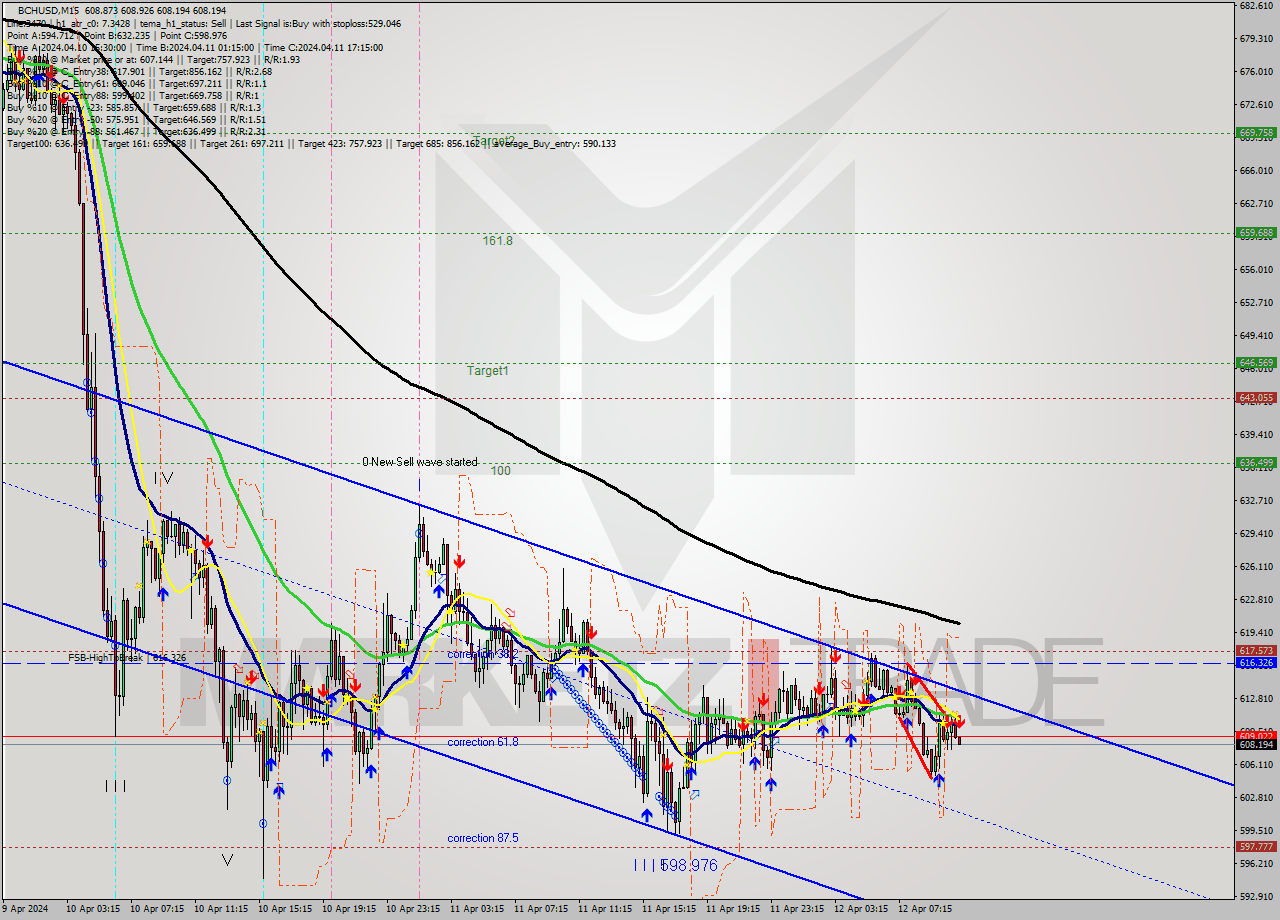Screen dimensions: 1280x920
Task: Click the '12 Apr 03:15' time axis label
Action: point(859,909)
